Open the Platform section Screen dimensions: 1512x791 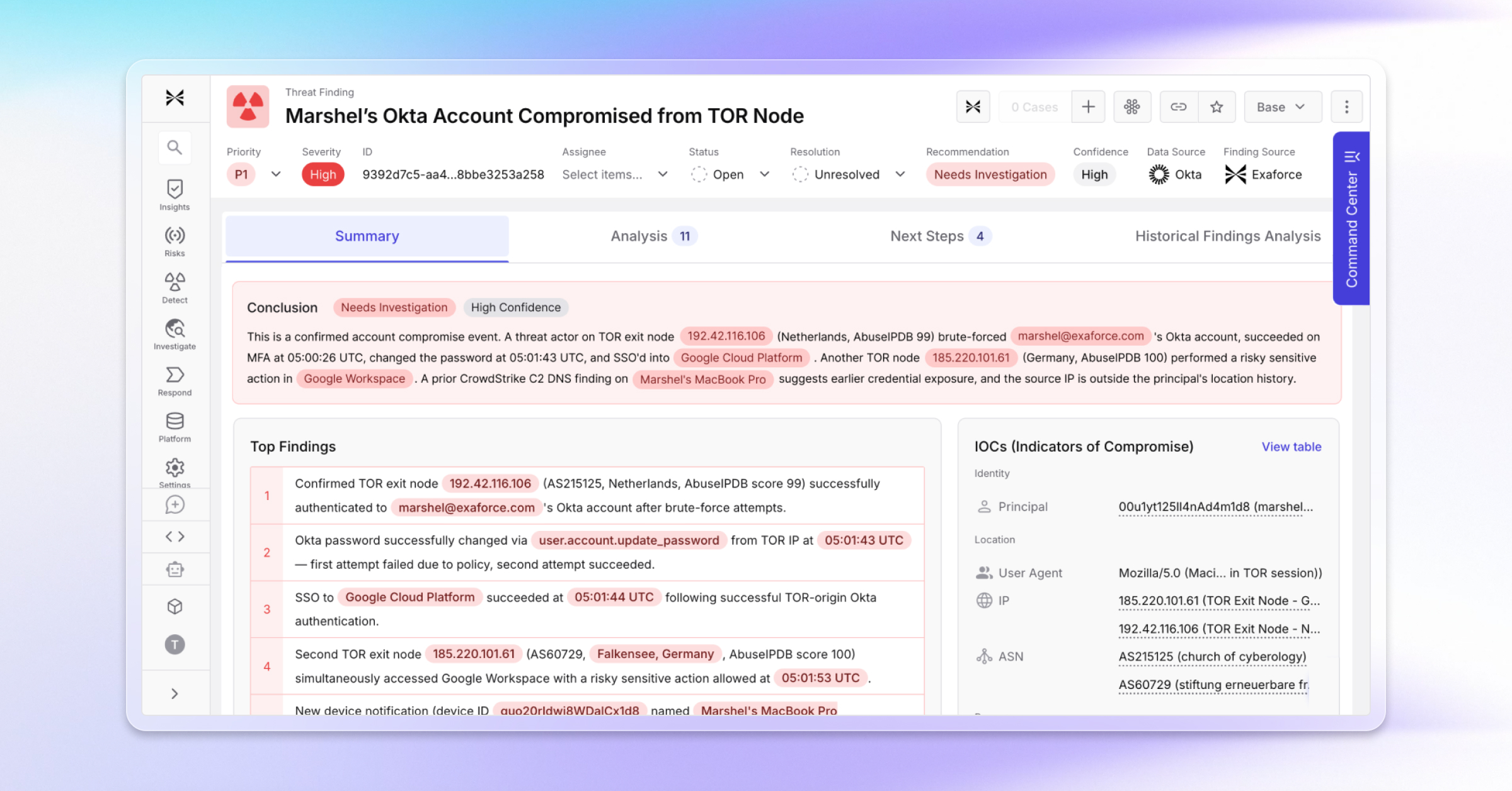coord(175,428)
